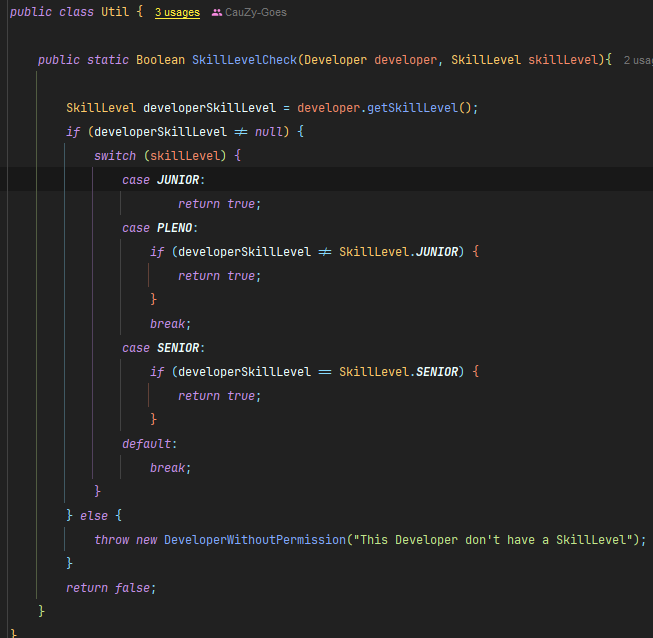Viewport: 653px width, 638px height.
Task: Click the 'throw' keyword
Action: coord(111,540)
